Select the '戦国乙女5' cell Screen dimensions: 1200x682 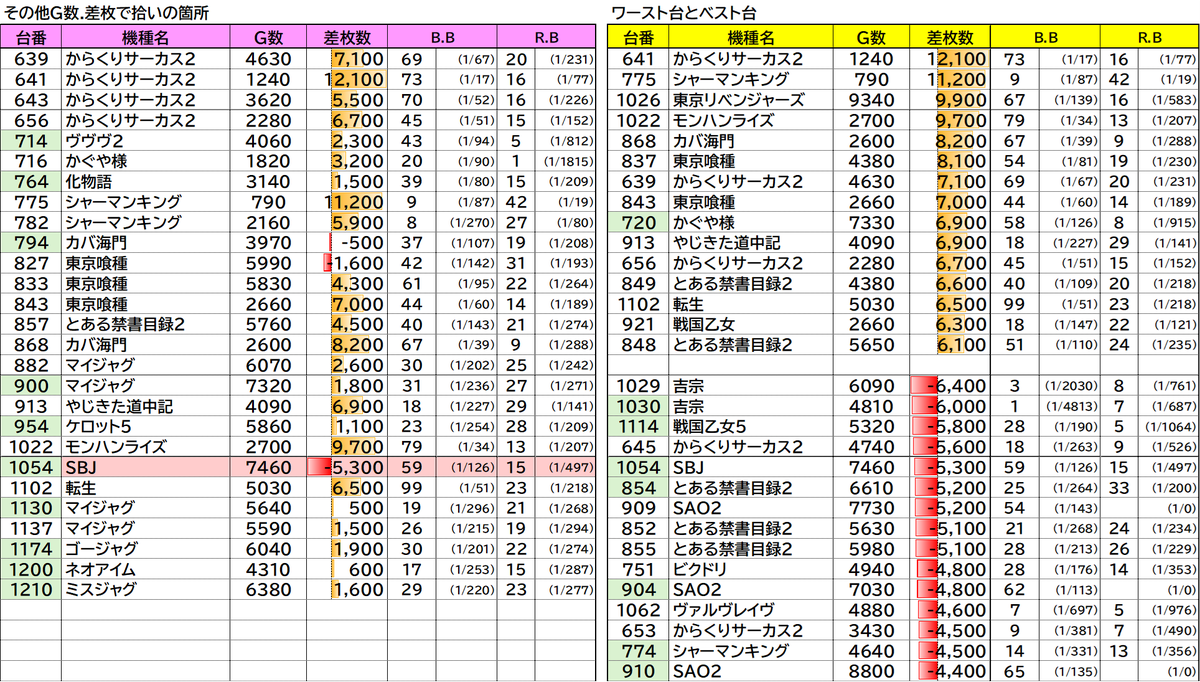(751, 426)
